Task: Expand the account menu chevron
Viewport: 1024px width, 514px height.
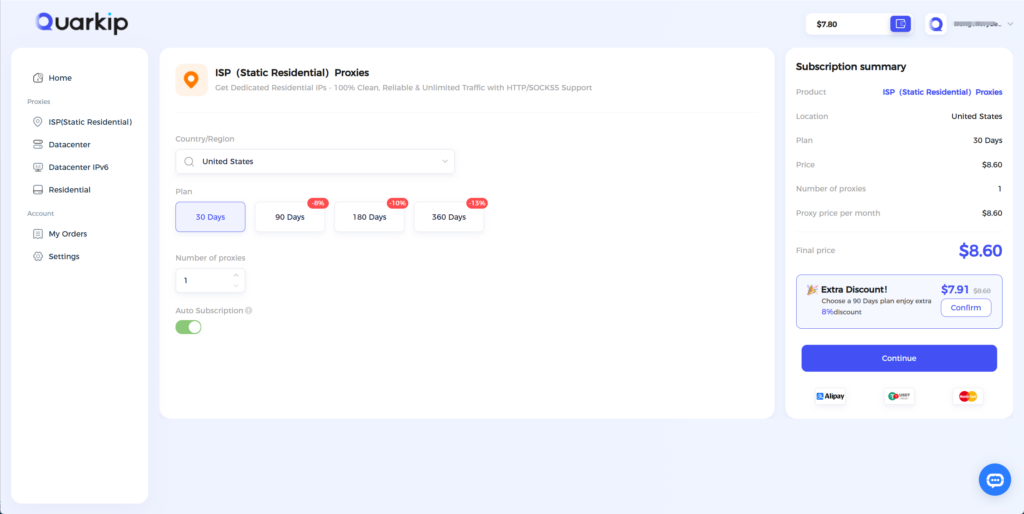Action: (1010, 24)
